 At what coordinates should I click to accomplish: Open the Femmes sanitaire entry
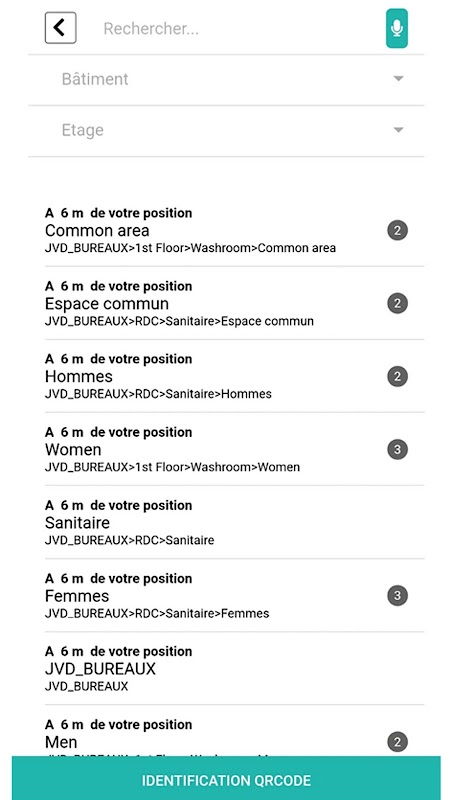[234, 595]
